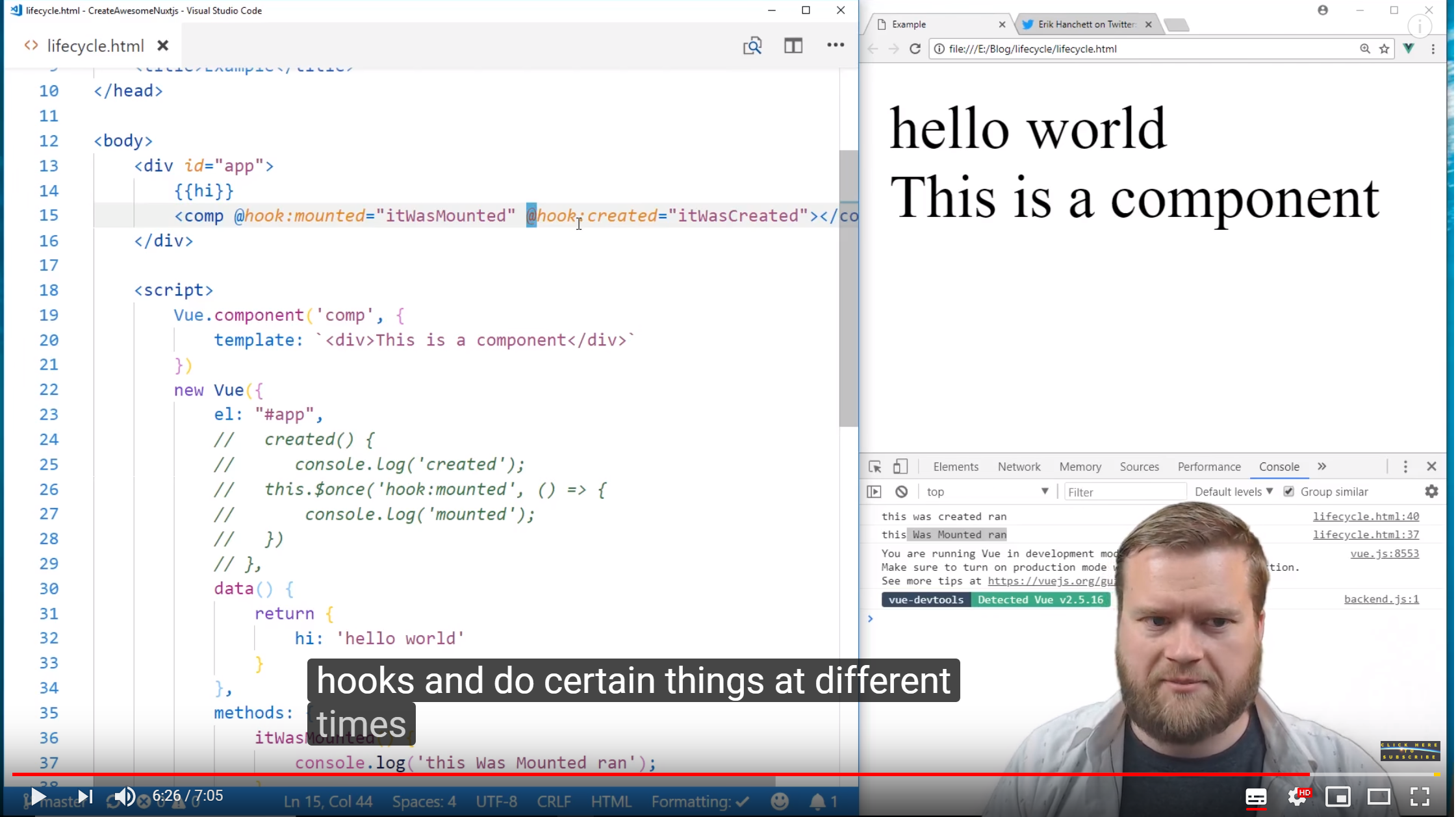The width and height of the screenshot is (1456, 817).
Task: Expand more DevTools tabs chevron
Action: coord(1322,466)
